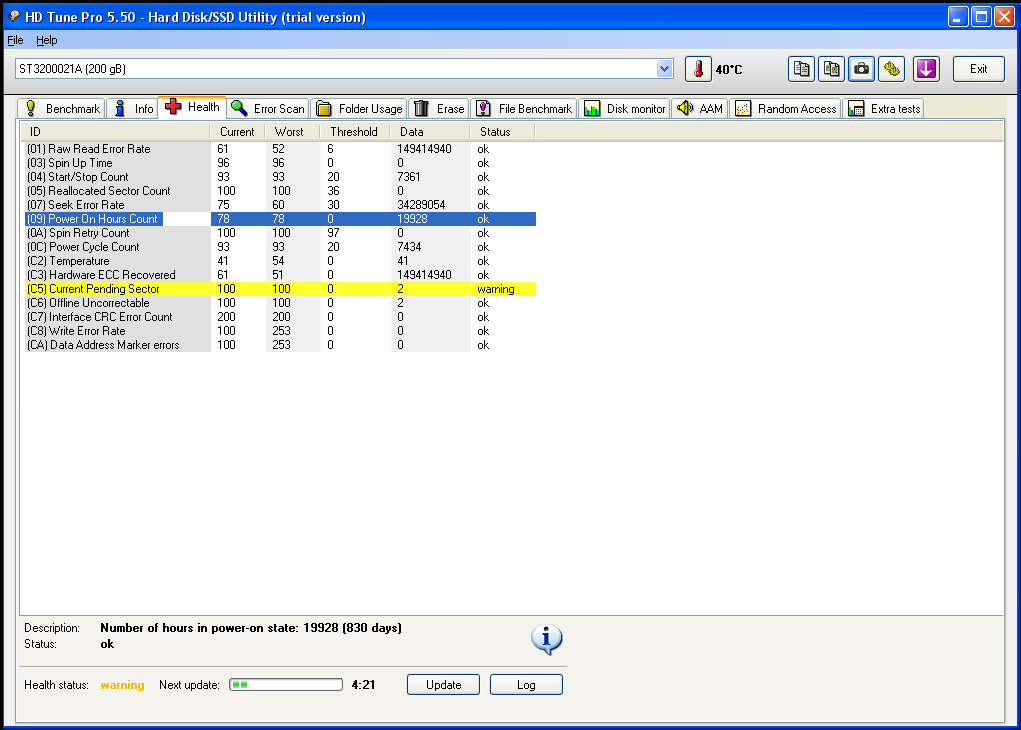Click the next update progress bar

[286, 684]
